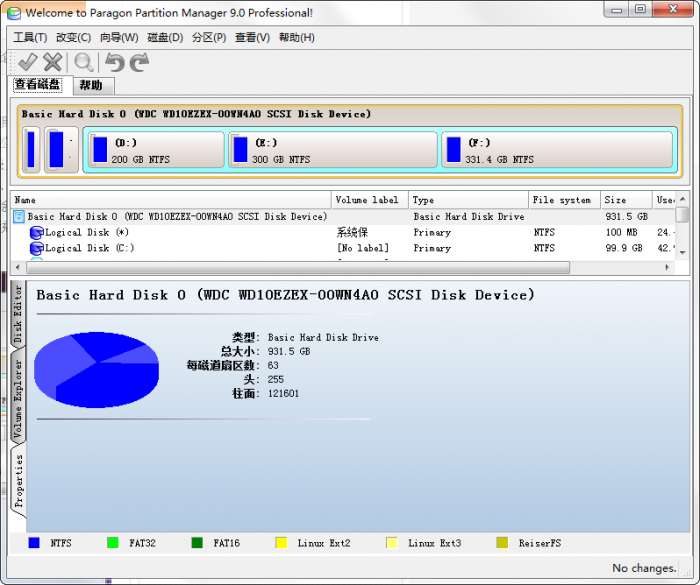This screenshot has height=585, width=700.
Task: Close the Paragon Partition Manager window
Action: (673, 9)
